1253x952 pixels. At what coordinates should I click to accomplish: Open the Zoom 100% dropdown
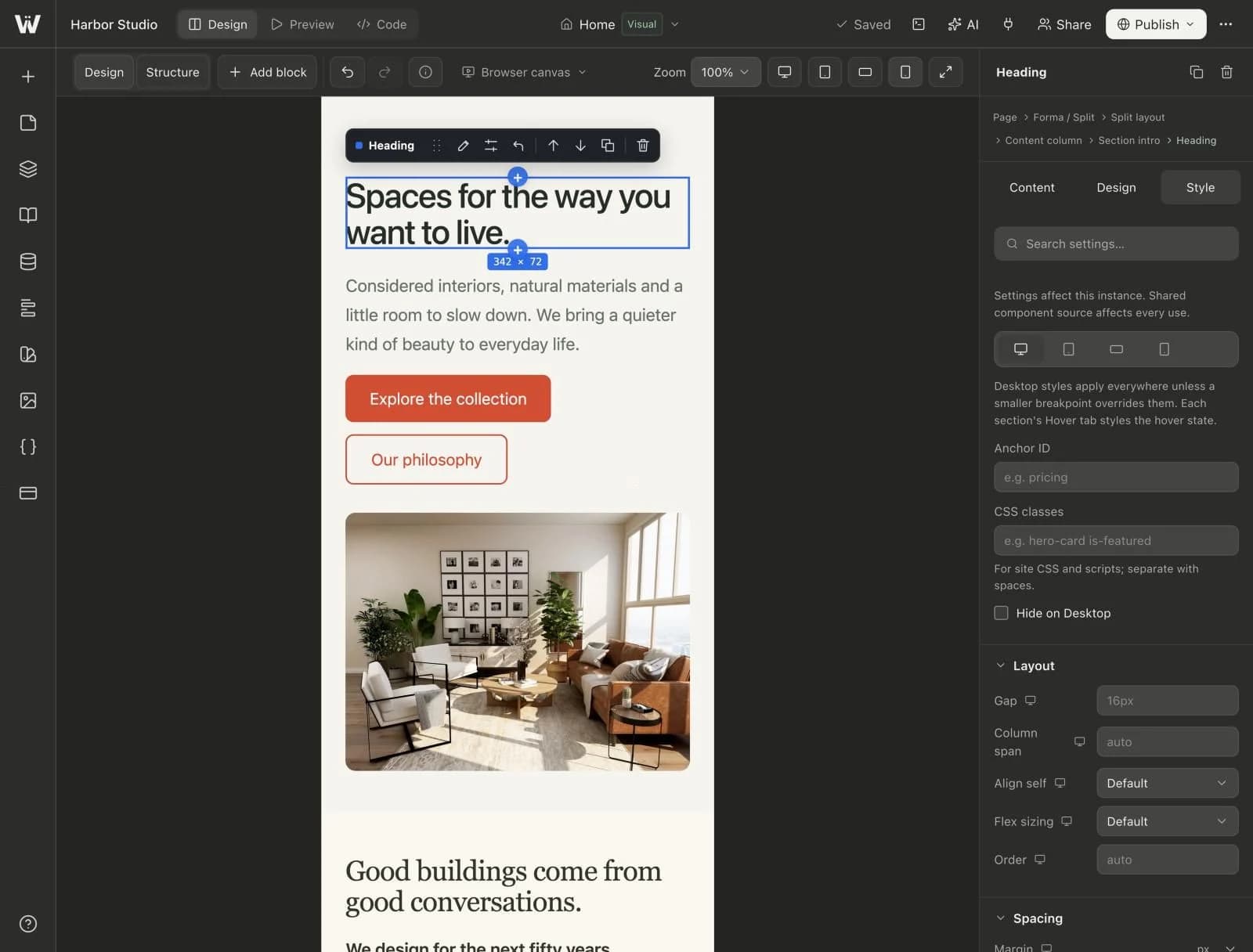[726, 72]
